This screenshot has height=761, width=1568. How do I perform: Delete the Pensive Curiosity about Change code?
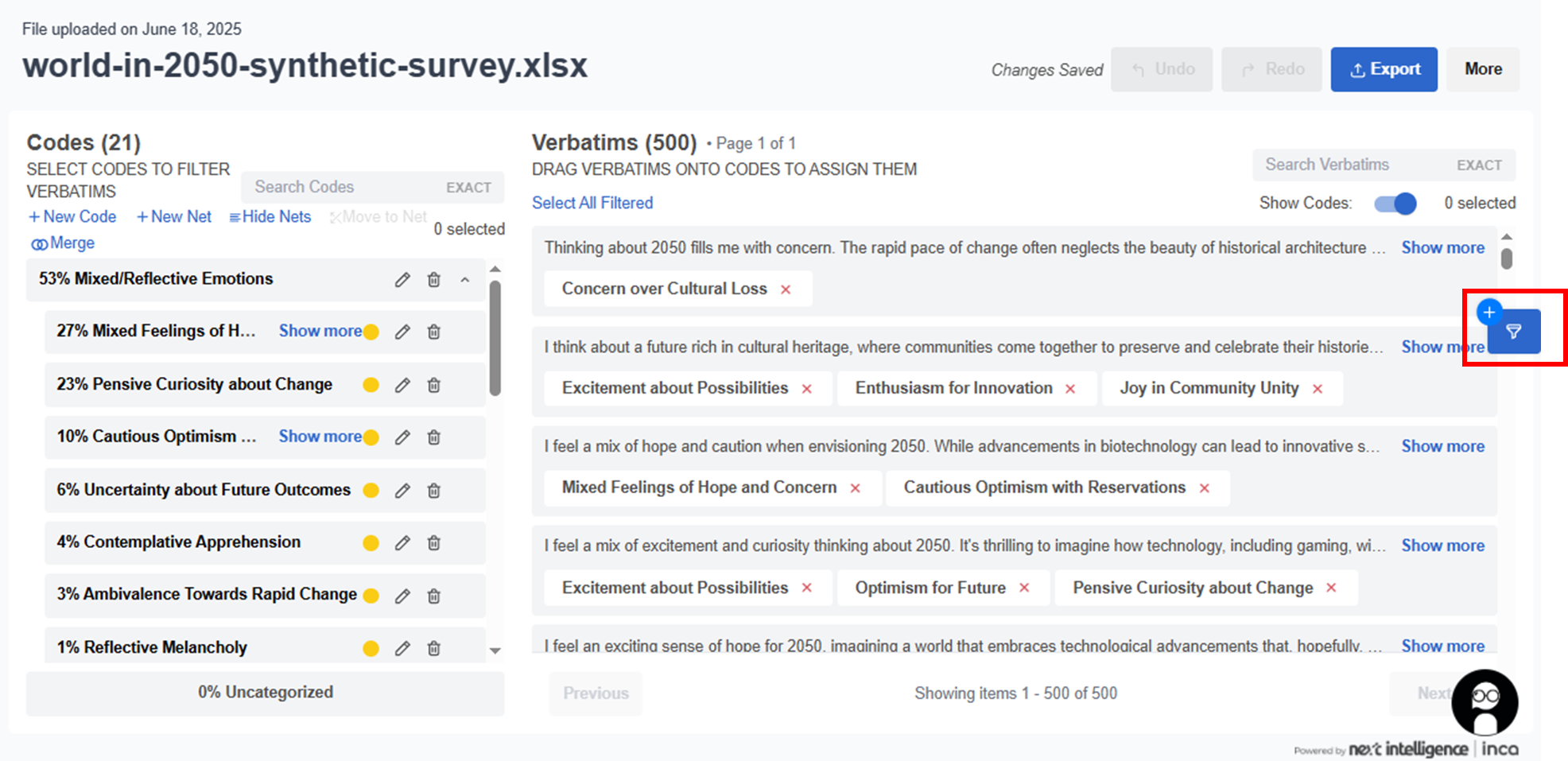point(434,385)
